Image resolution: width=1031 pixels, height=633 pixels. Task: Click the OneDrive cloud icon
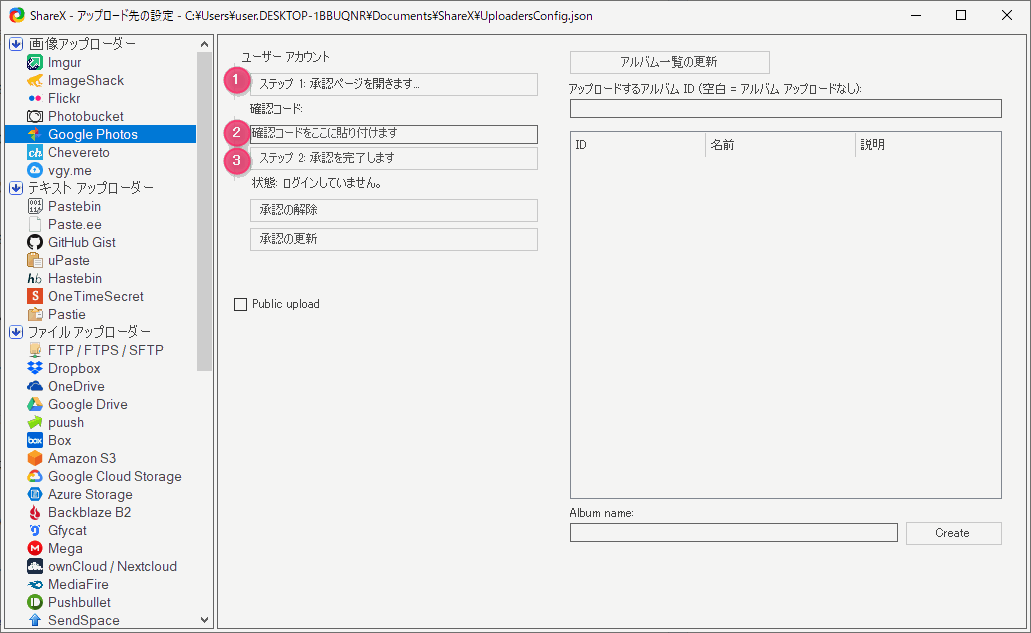[35, 387]
